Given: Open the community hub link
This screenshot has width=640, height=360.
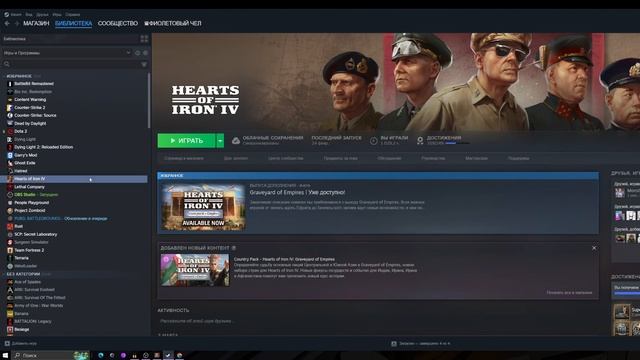Looking at the screenshot, I should pos(285,158).
